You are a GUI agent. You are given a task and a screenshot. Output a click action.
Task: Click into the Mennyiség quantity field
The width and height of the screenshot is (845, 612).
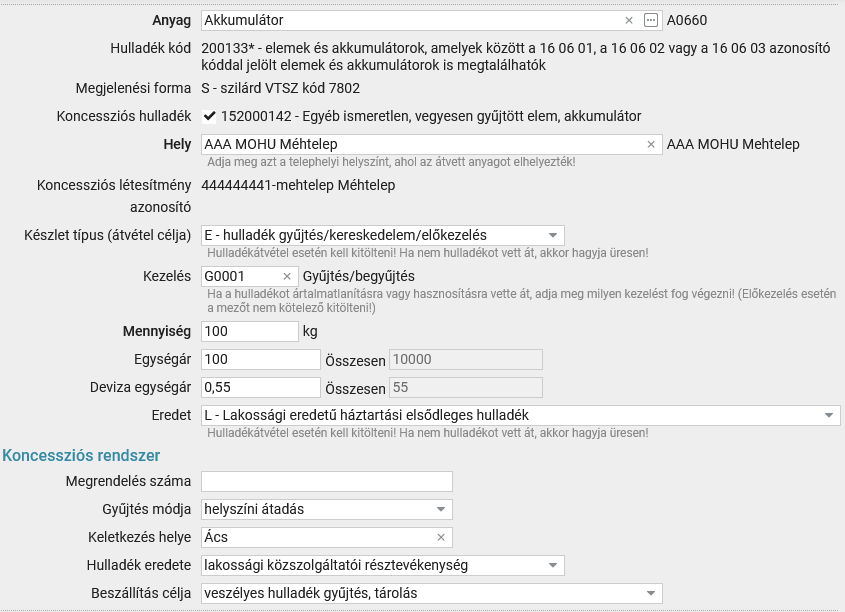coord(250,331)
